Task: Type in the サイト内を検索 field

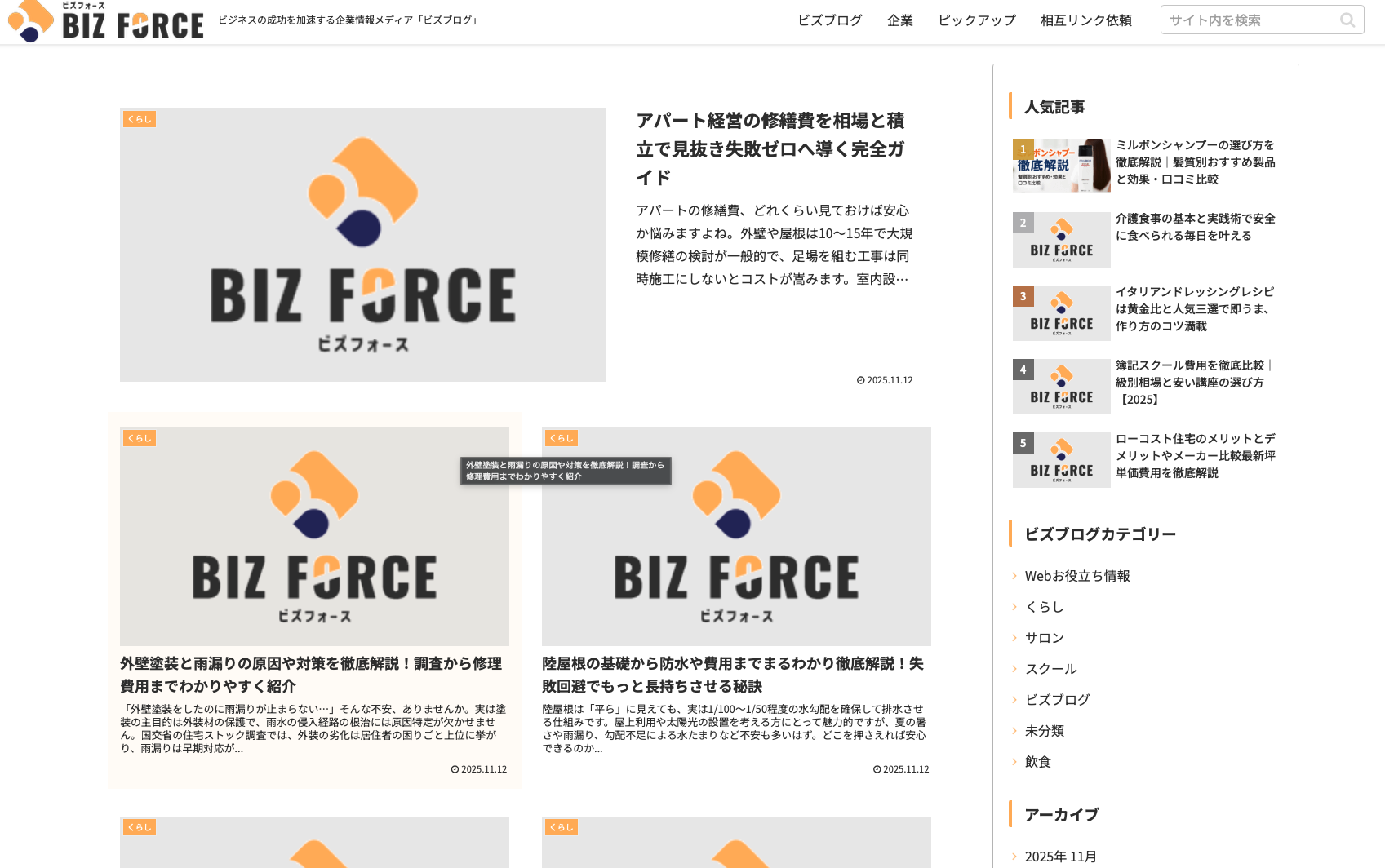Action: pyautogui.click(x=1249, y=20)
